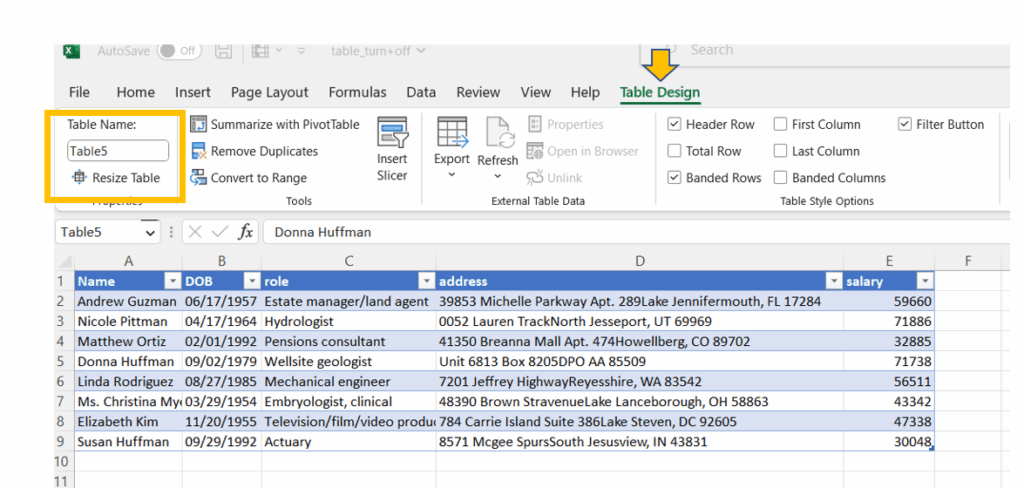1024x488 pixels.
Task: Click the formula bar showing Donna Huffman
Action: point(637,232)
